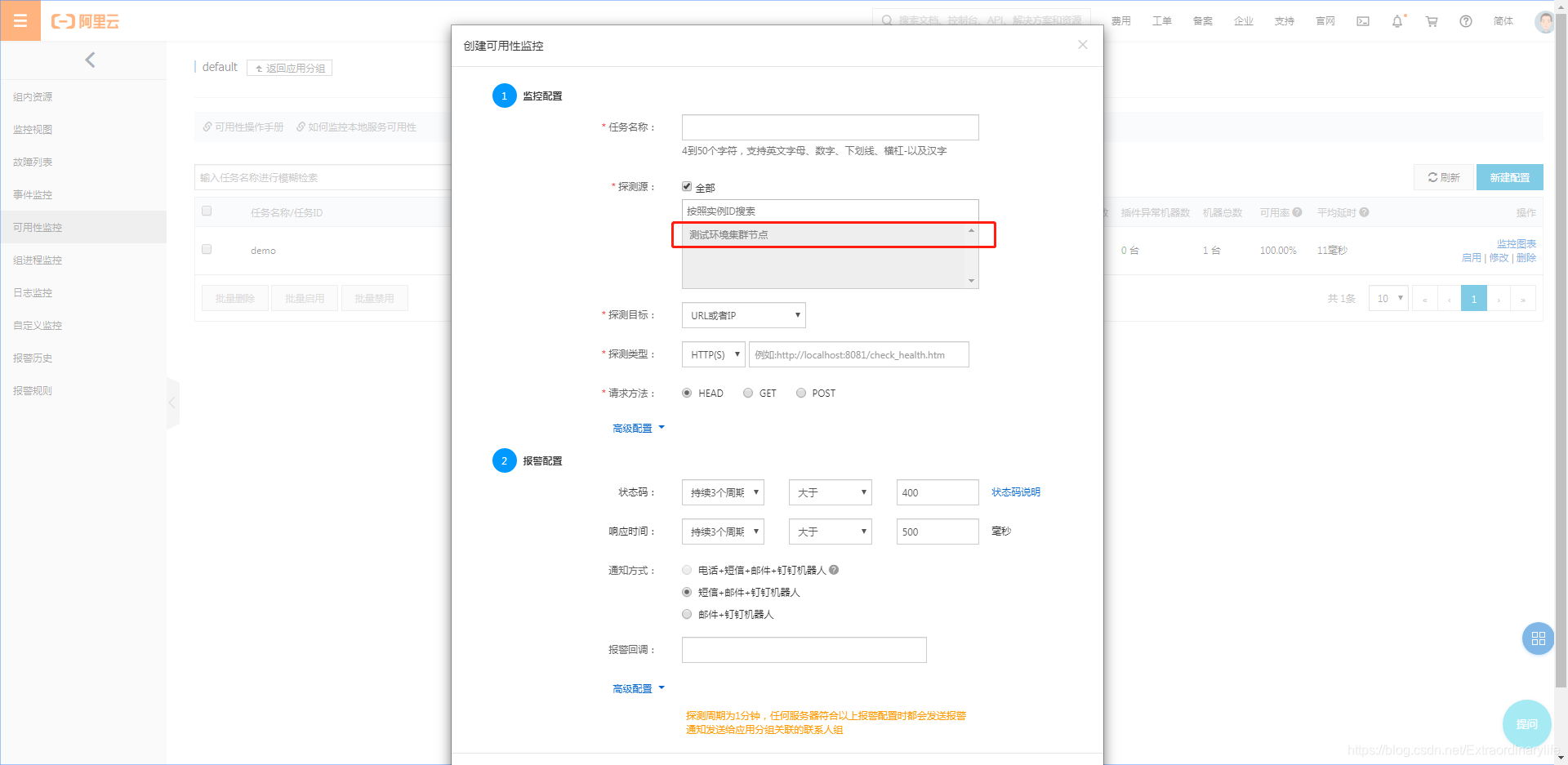Open 可用性操作手册 link
1568x765 pixels.
(x=243, y=127)
